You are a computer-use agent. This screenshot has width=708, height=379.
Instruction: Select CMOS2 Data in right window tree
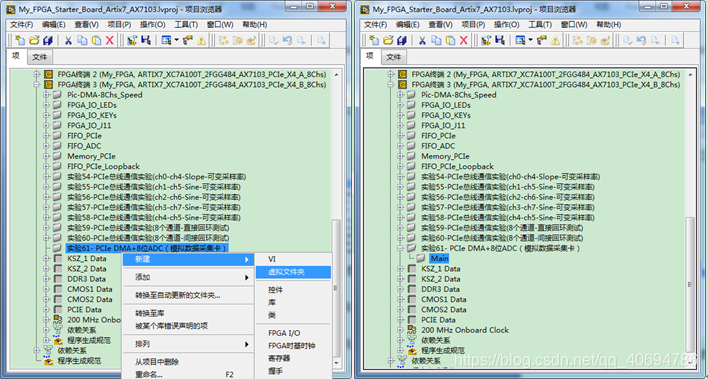point(444,309)
